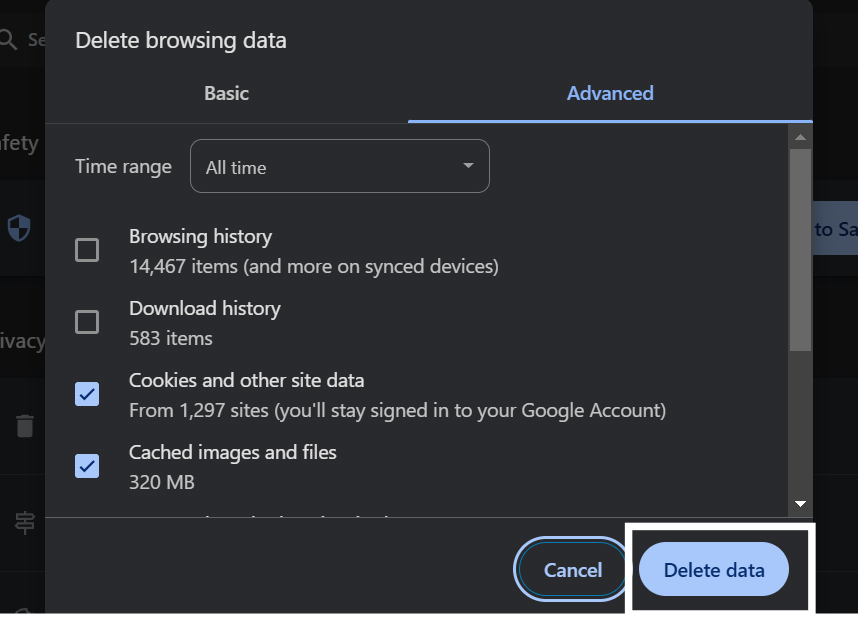Click the trash can icon in sidebar
The width and height of the screenshot is (858, 619).
[25, 426]
